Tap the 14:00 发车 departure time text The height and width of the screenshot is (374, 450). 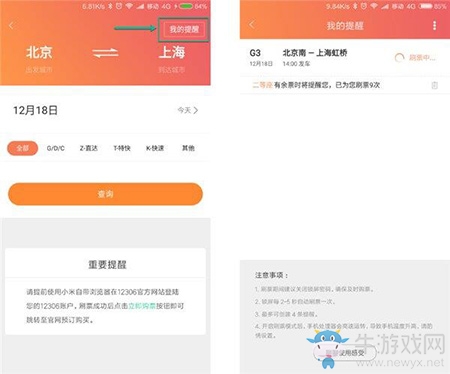(x=296, y=64)
